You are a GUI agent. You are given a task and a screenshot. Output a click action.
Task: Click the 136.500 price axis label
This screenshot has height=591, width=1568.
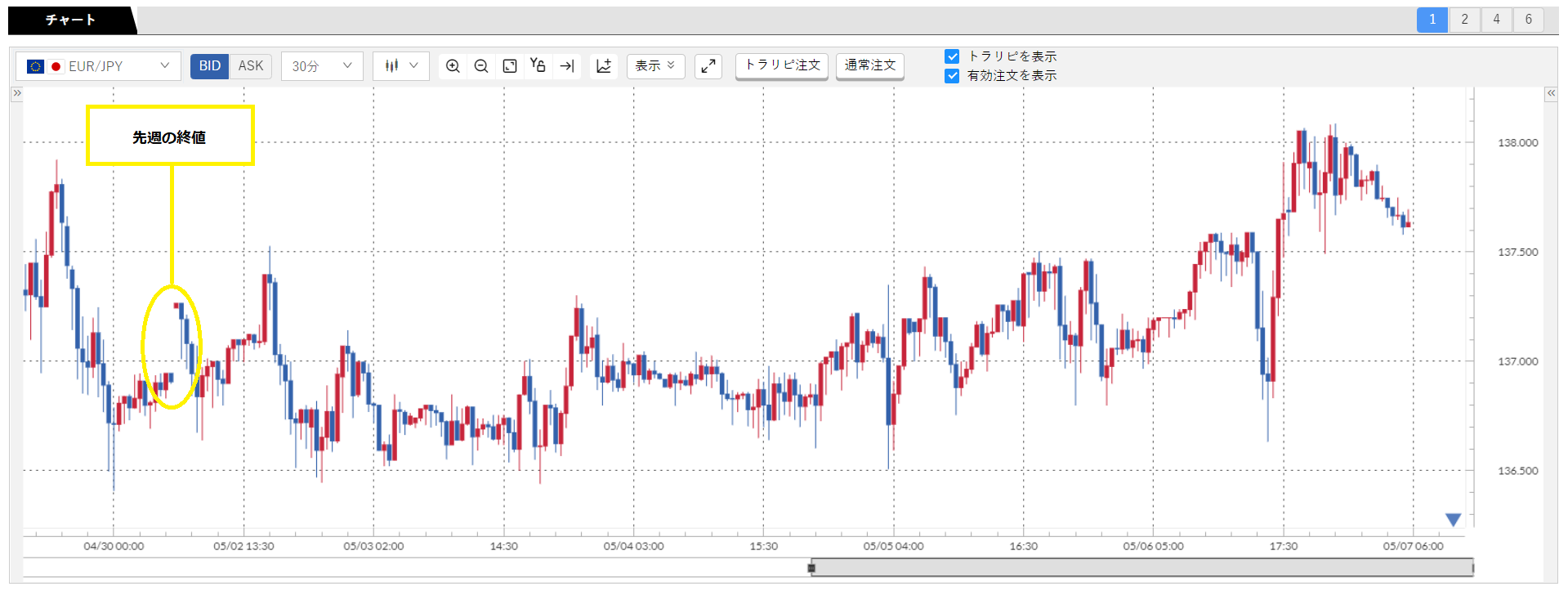pyautogui.click(x=1517, y=471)
